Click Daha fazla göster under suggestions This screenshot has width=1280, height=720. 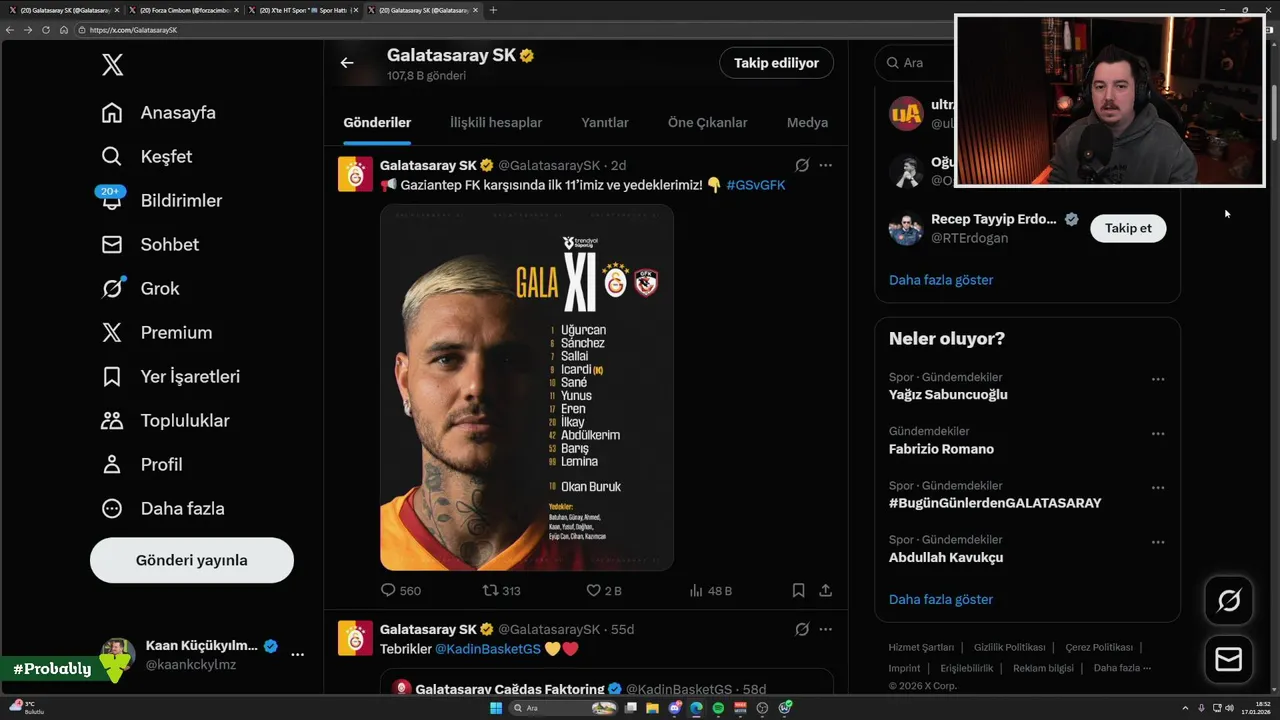click(941, 280)
